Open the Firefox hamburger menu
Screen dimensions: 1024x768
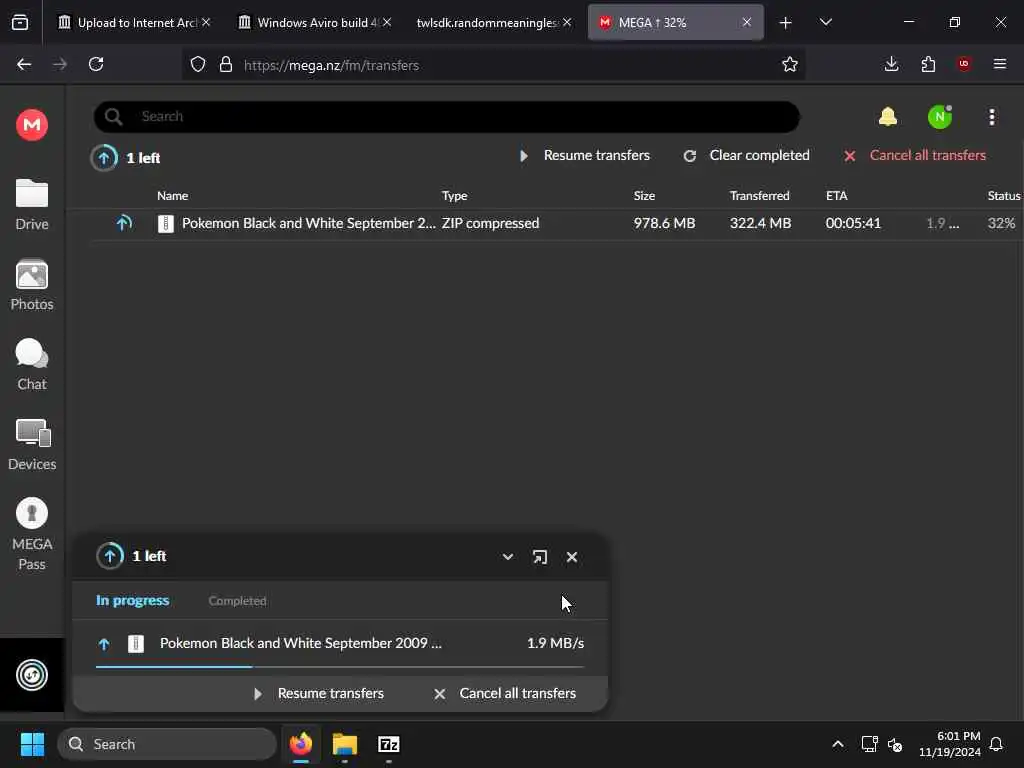[x=1000, y=64]
